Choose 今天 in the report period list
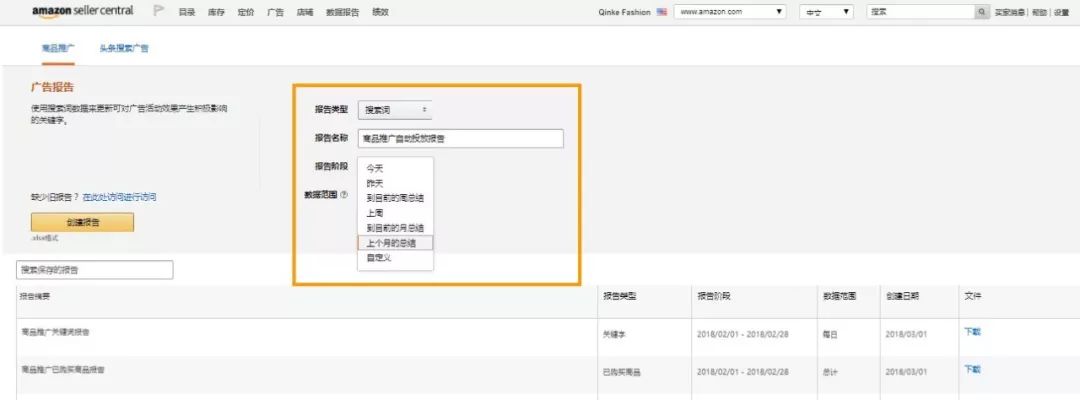 click(375, 168)
